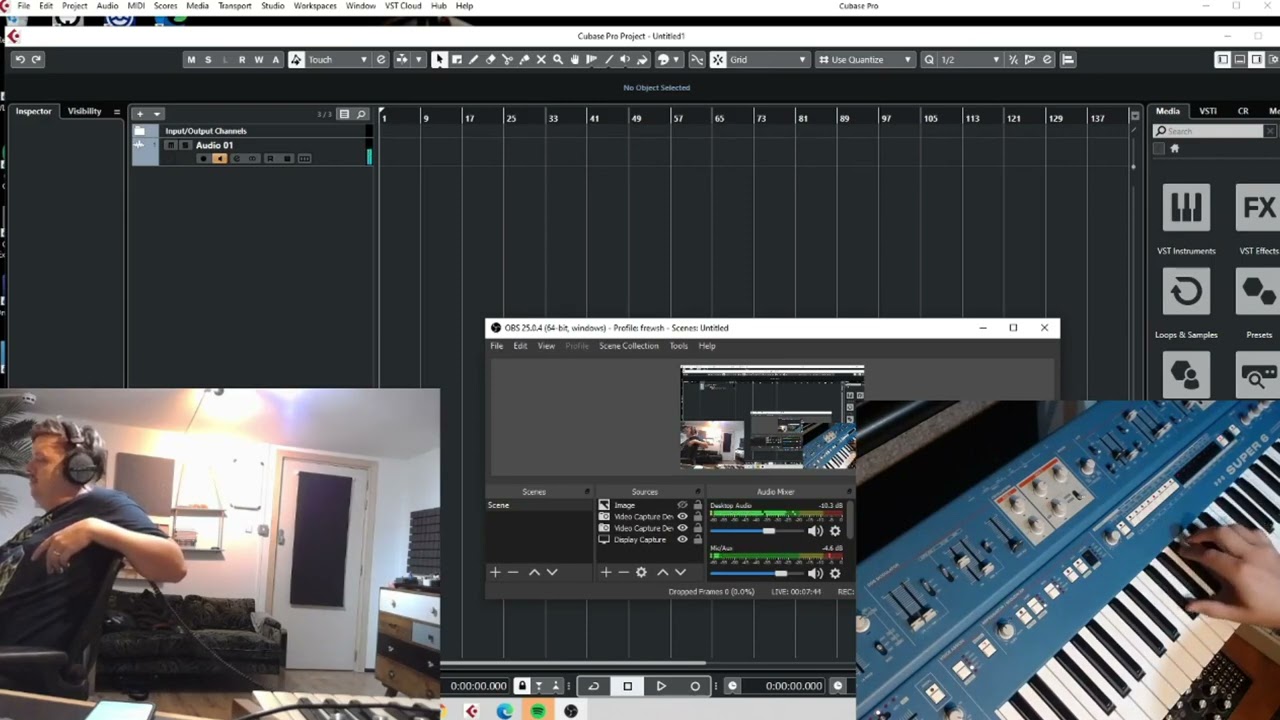Open Use Quantize dropdown

pyautogui.click(x=866, y=60)
